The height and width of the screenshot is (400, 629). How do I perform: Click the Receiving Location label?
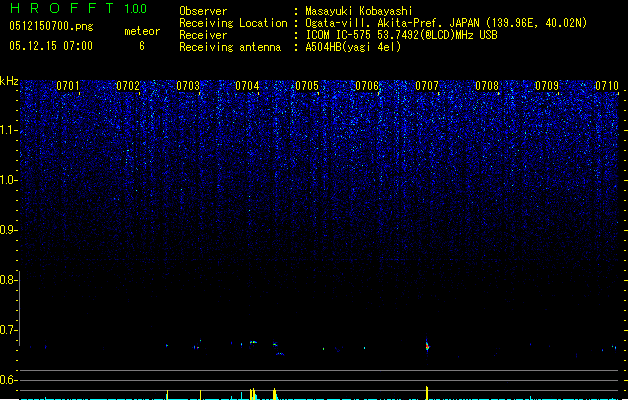pos(233,23)
